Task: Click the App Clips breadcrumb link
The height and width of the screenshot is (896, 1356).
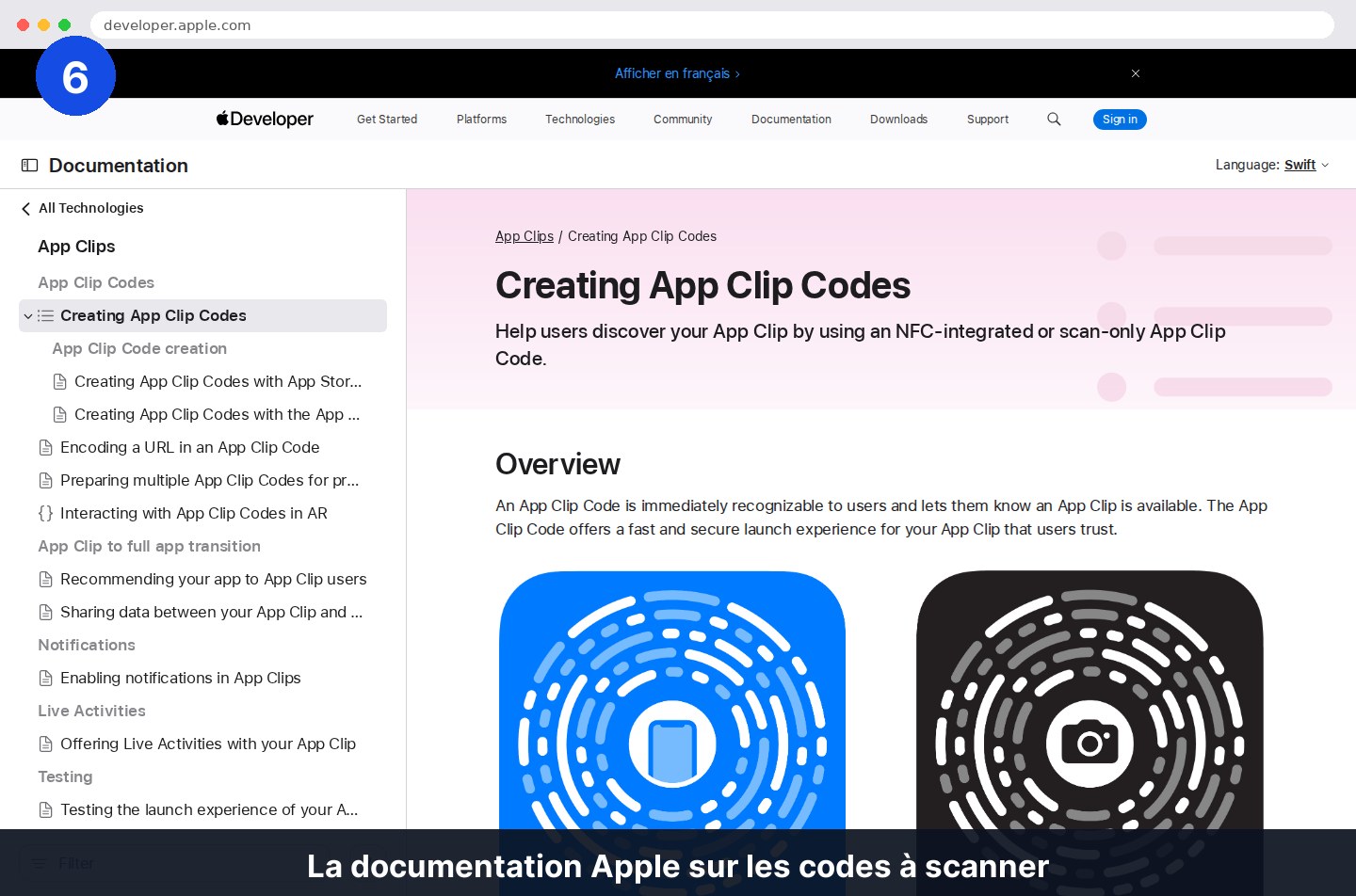Action: (525, 236)
